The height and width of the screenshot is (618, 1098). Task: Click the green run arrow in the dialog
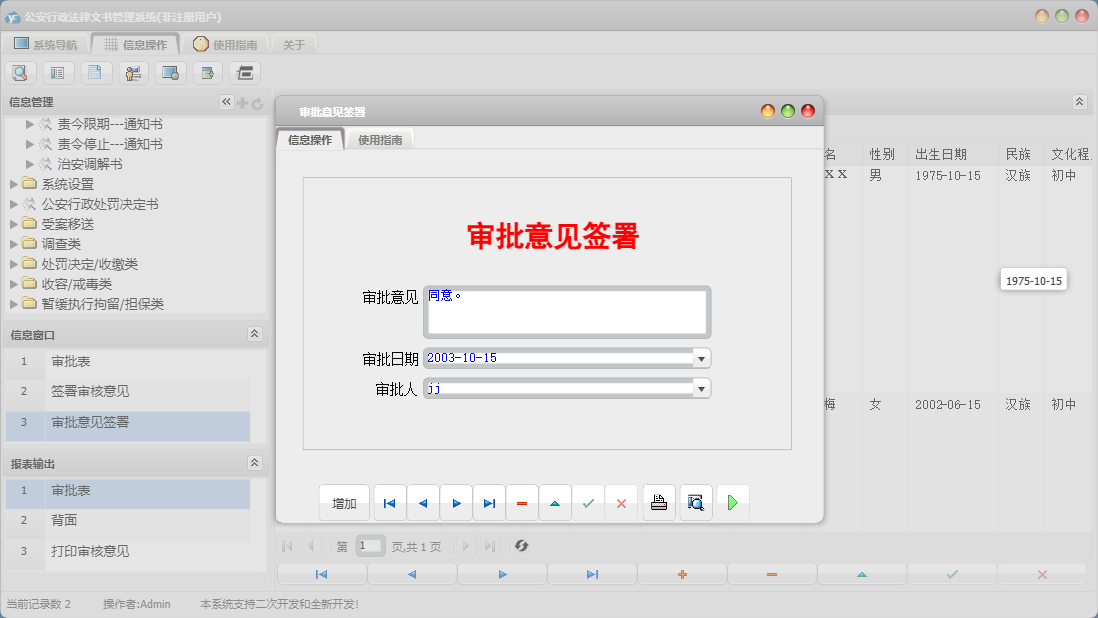pyautogui.click(x=732, y=502)
